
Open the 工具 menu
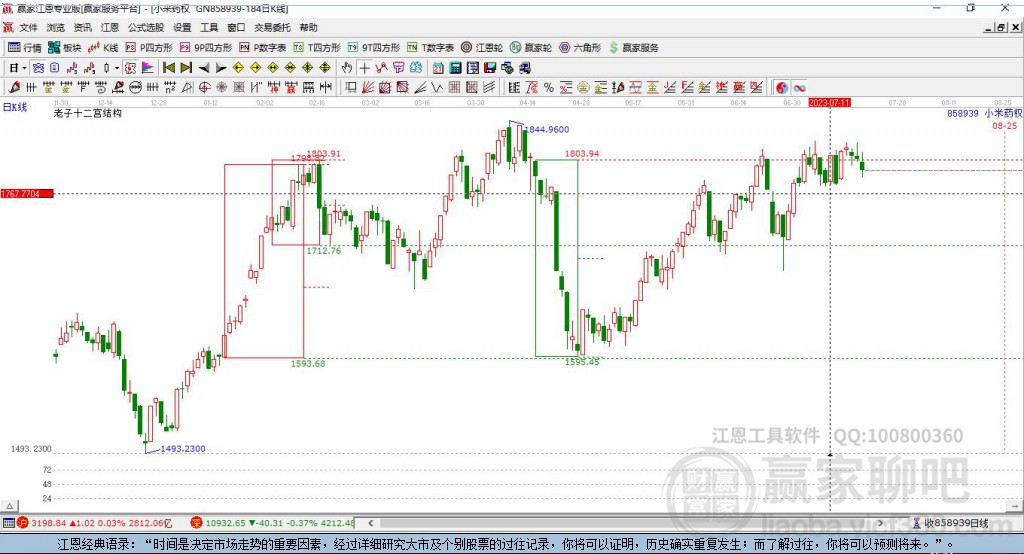point(209,27)
